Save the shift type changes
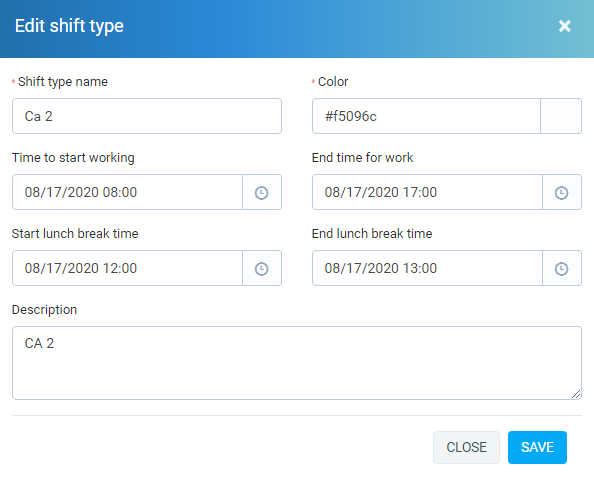Viewport: 594px width, 487px height. coord(537,447)
